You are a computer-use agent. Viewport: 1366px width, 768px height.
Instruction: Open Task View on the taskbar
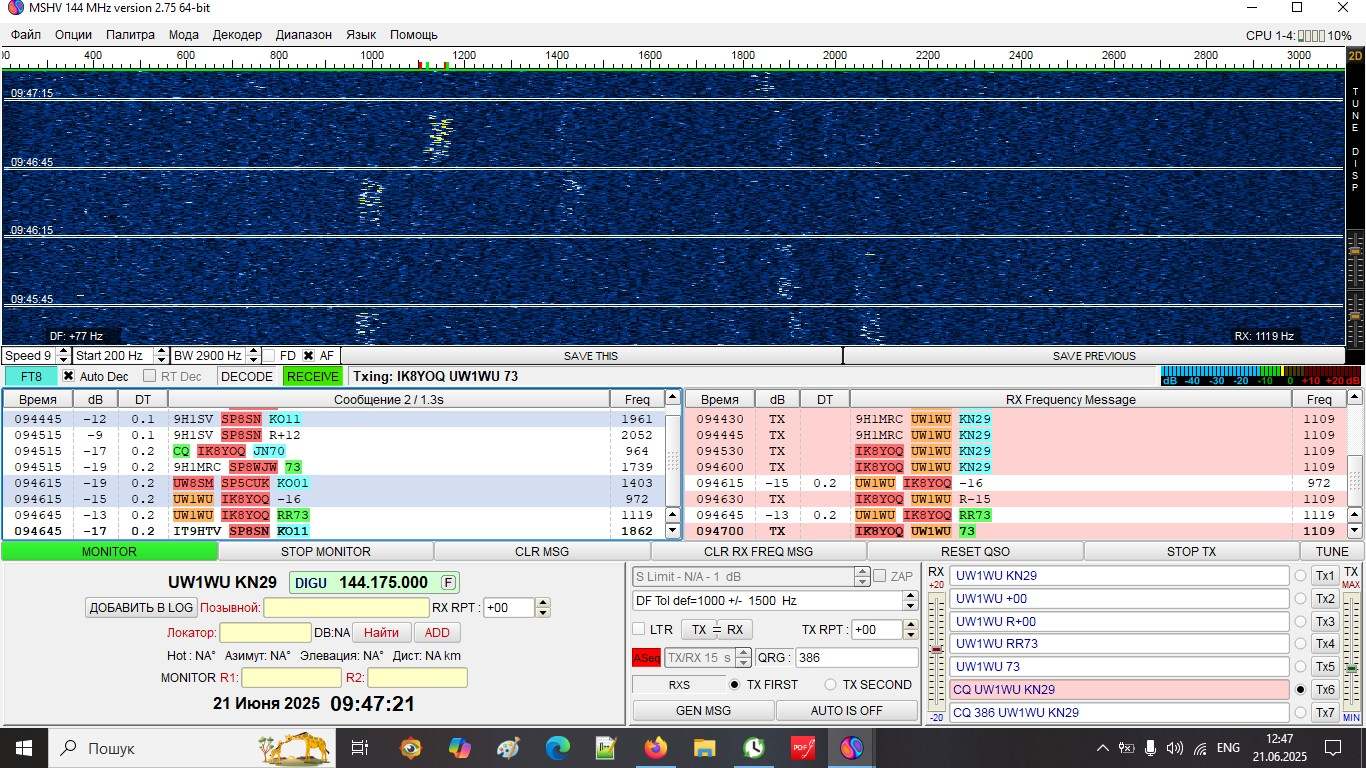pyautogui.click(x=361, y=748)
